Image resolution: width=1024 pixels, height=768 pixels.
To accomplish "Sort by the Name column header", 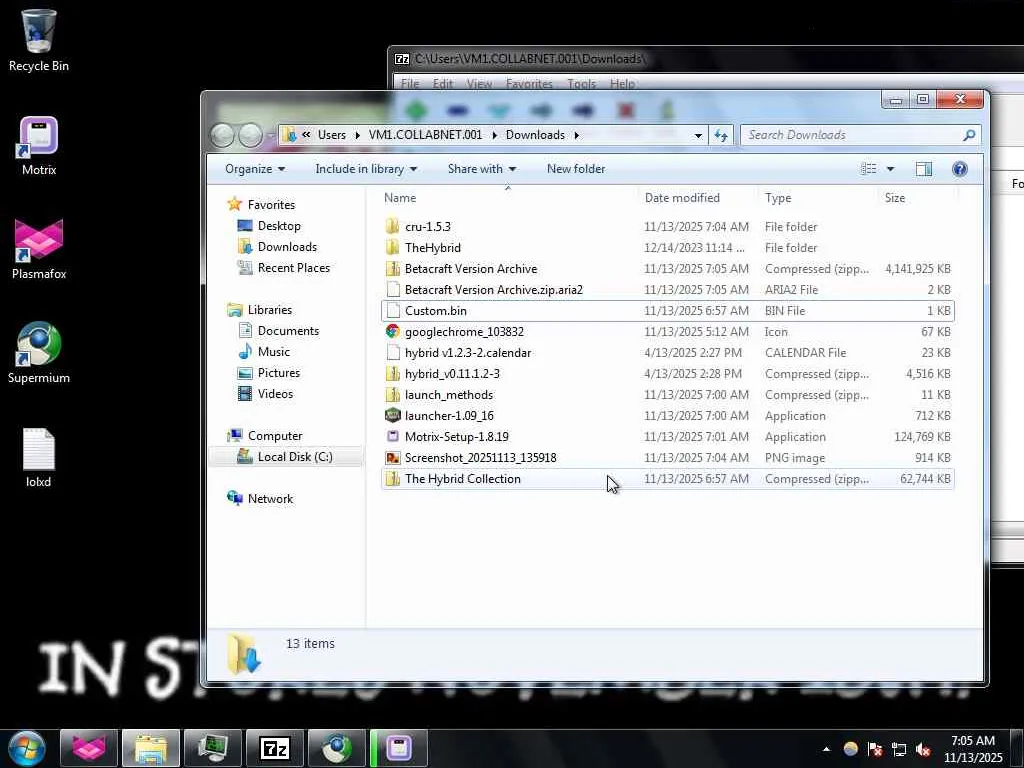I will (508, 198).
